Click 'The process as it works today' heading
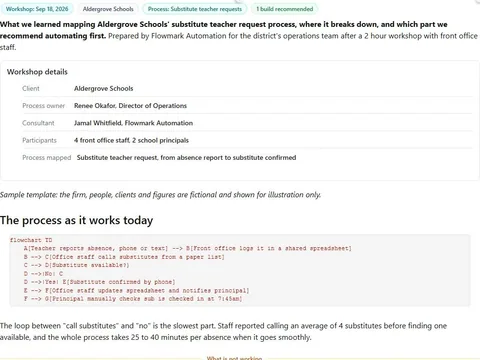Image resolution: width=480 pixels, height=360 pixels. pyautogui.click(x=76, y=220)
